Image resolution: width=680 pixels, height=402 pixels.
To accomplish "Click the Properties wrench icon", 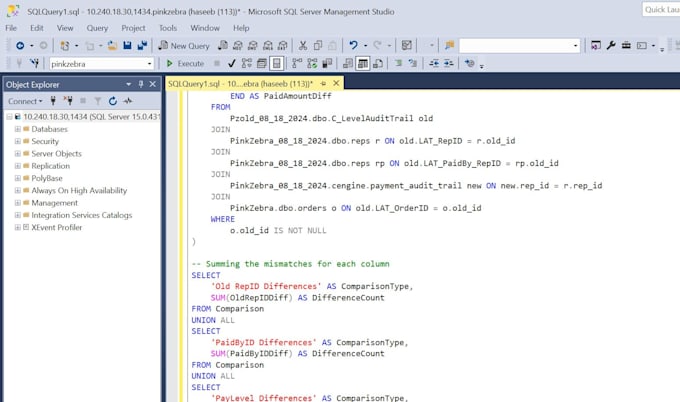I will click(x=611, y=46).
